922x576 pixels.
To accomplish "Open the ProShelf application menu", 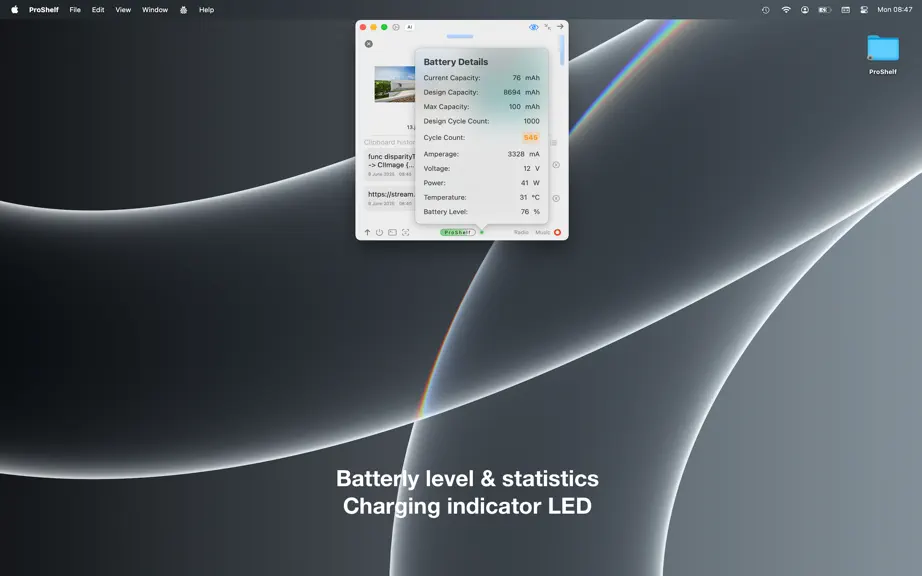I will click(x=44, y=9).
